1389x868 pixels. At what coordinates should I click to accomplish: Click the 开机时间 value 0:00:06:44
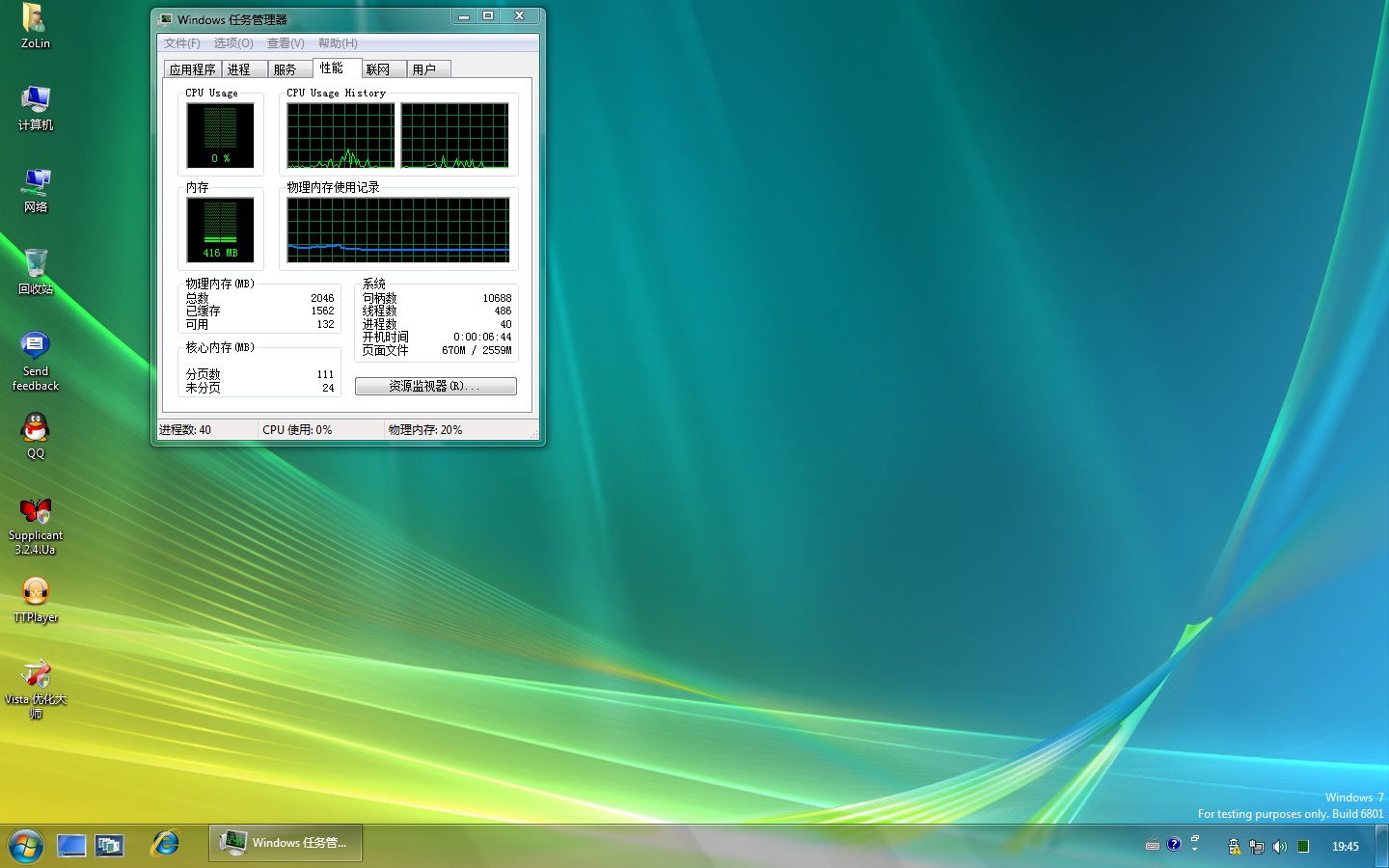coord(482,337)
